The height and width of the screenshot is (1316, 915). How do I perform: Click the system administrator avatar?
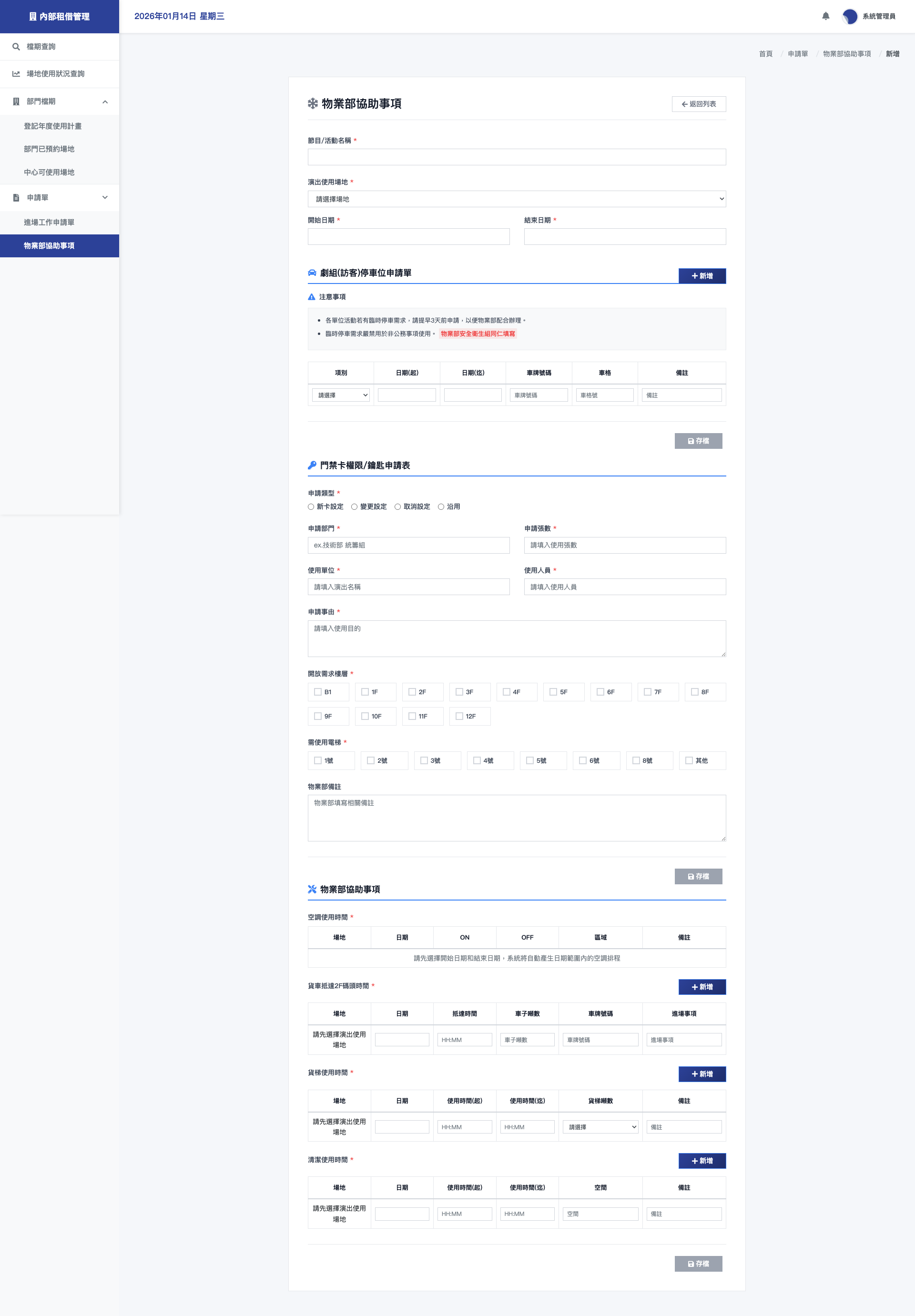pyautogui.click(x=850, y=16)
